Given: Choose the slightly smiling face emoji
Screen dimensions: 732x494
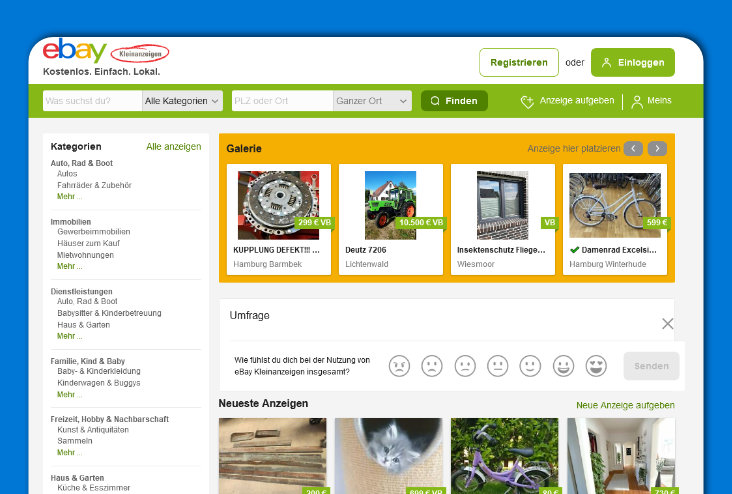Looking at the screenshot, I should [530, 366].
